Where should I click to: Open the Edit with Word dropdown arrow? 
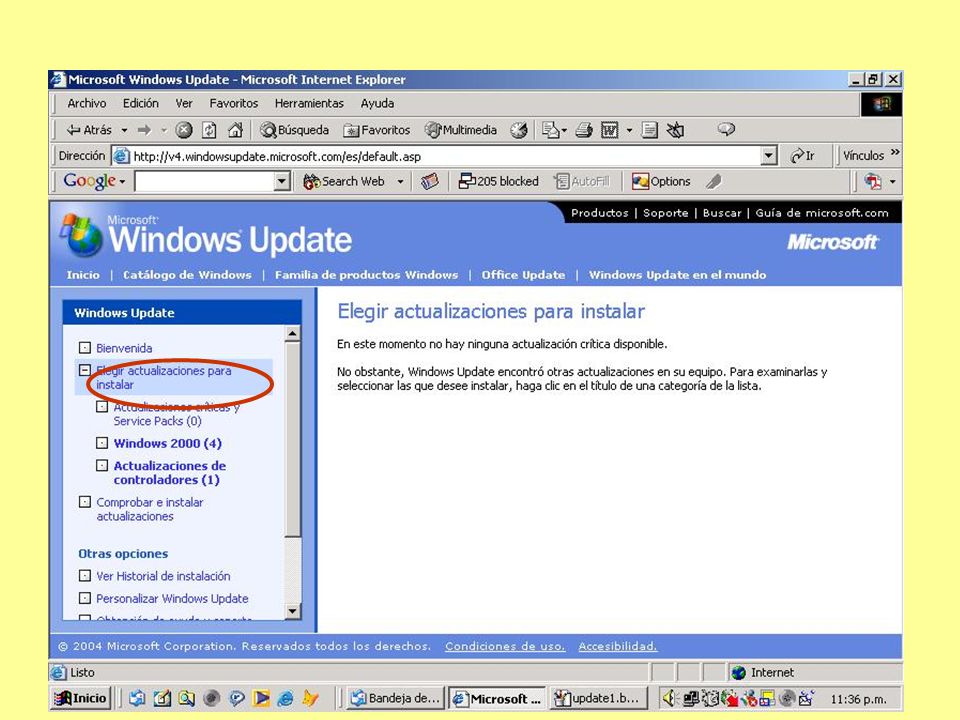629,130
